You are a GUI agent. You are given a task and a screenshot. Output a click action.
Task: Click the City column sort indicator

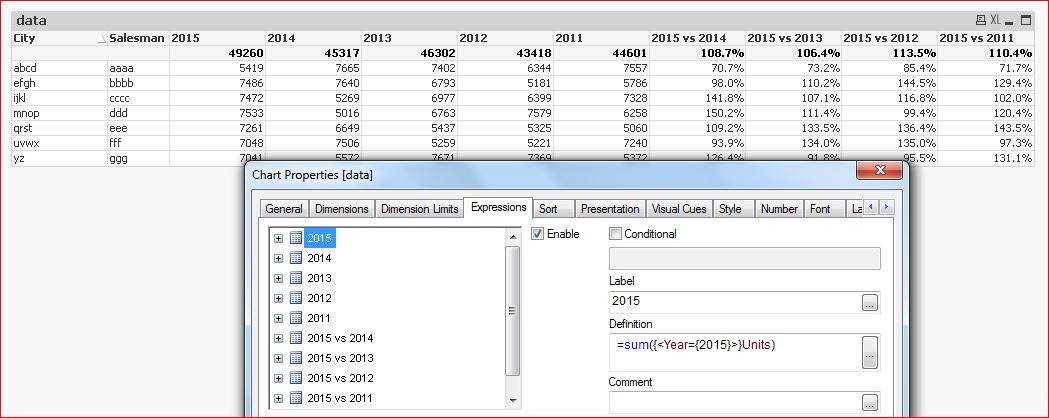click(x=102, y=39)
